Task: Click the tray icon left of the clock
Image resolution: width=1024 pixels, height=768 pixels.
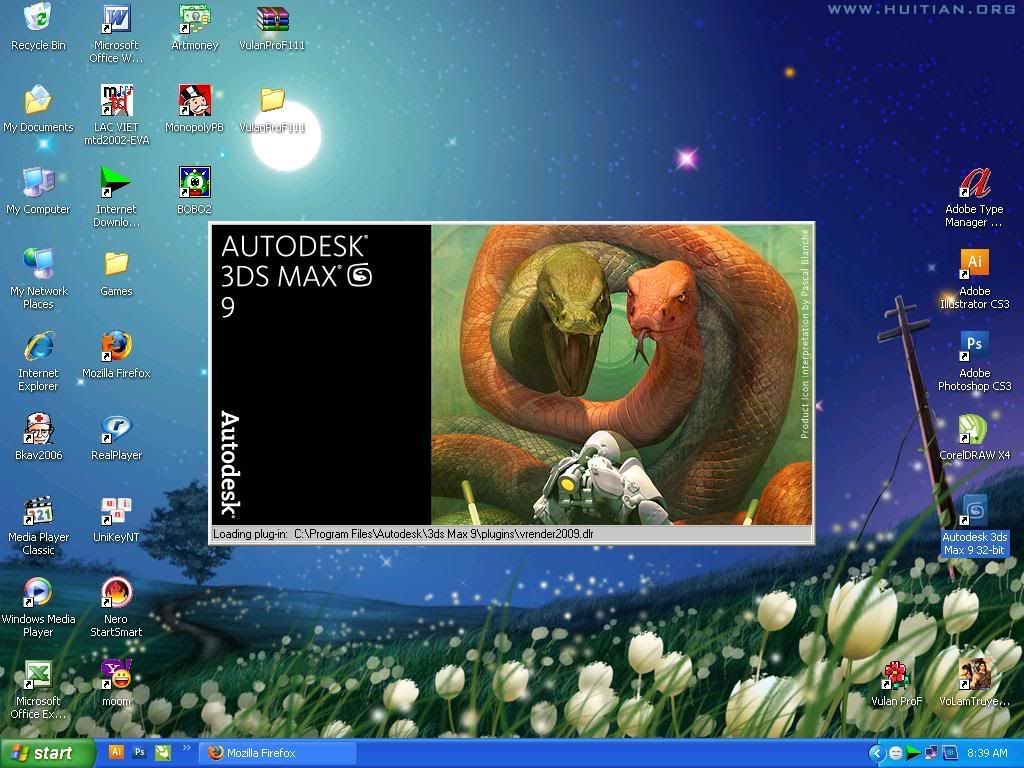Action: click(x=949, y=754)
